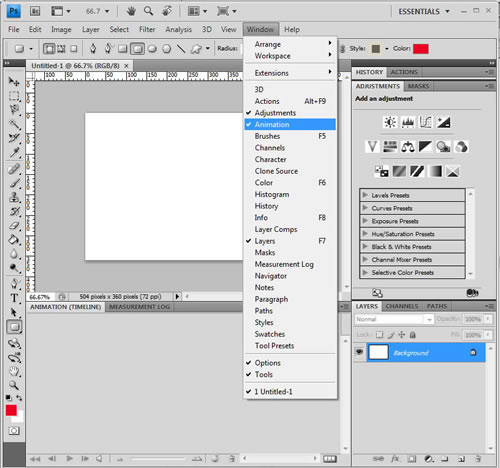Launch Bridge from application bar
Screen dimensions: 500x468
[x=35, y=11]
